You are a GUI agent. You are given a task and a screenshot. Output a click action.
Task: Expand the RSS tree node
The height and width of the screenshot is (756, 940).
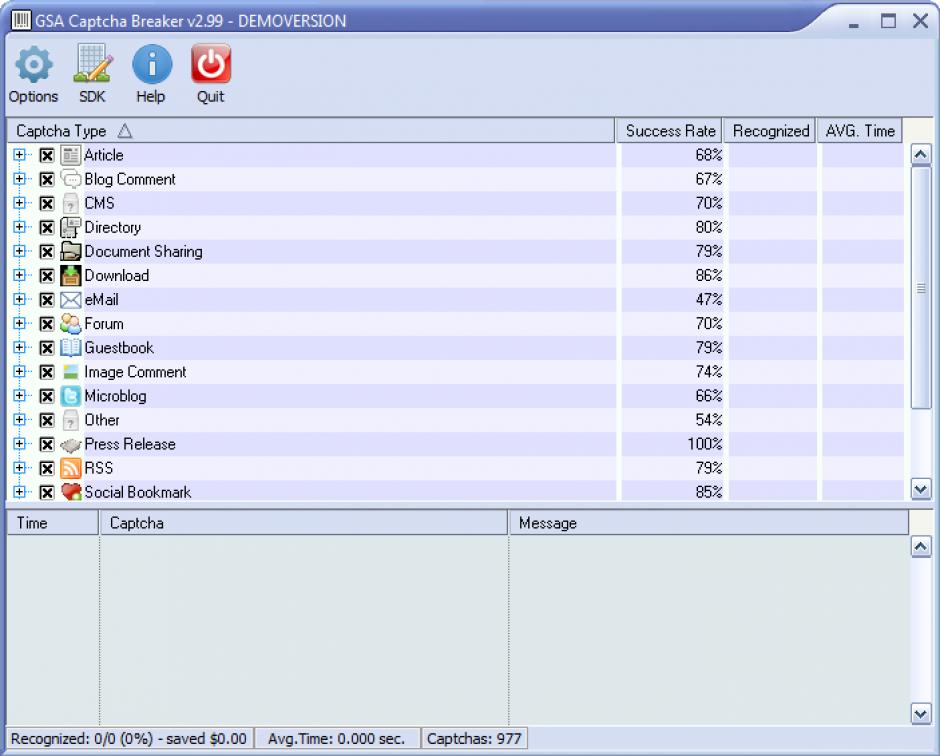pos(19,468)
